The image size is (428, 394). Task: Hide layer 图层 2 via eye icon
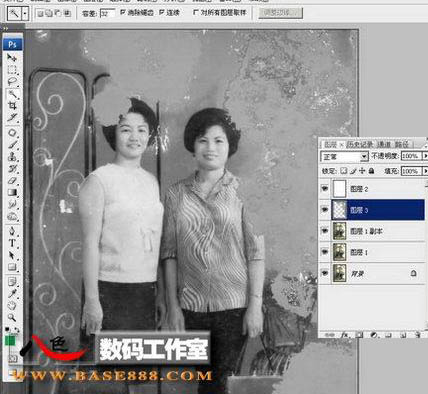(x=324, y=189)
